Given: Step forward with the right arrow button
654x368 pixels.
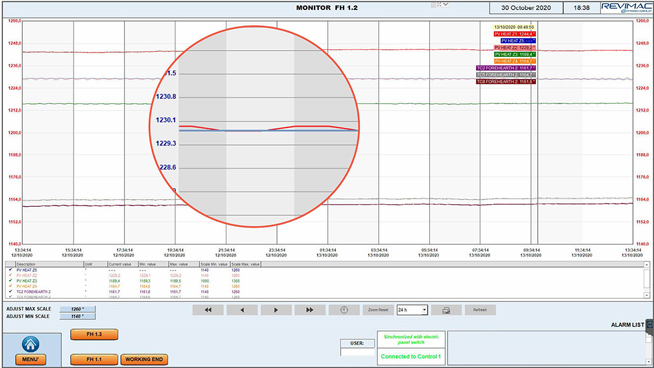Looking at the screenshot, I should coord(276,310).
